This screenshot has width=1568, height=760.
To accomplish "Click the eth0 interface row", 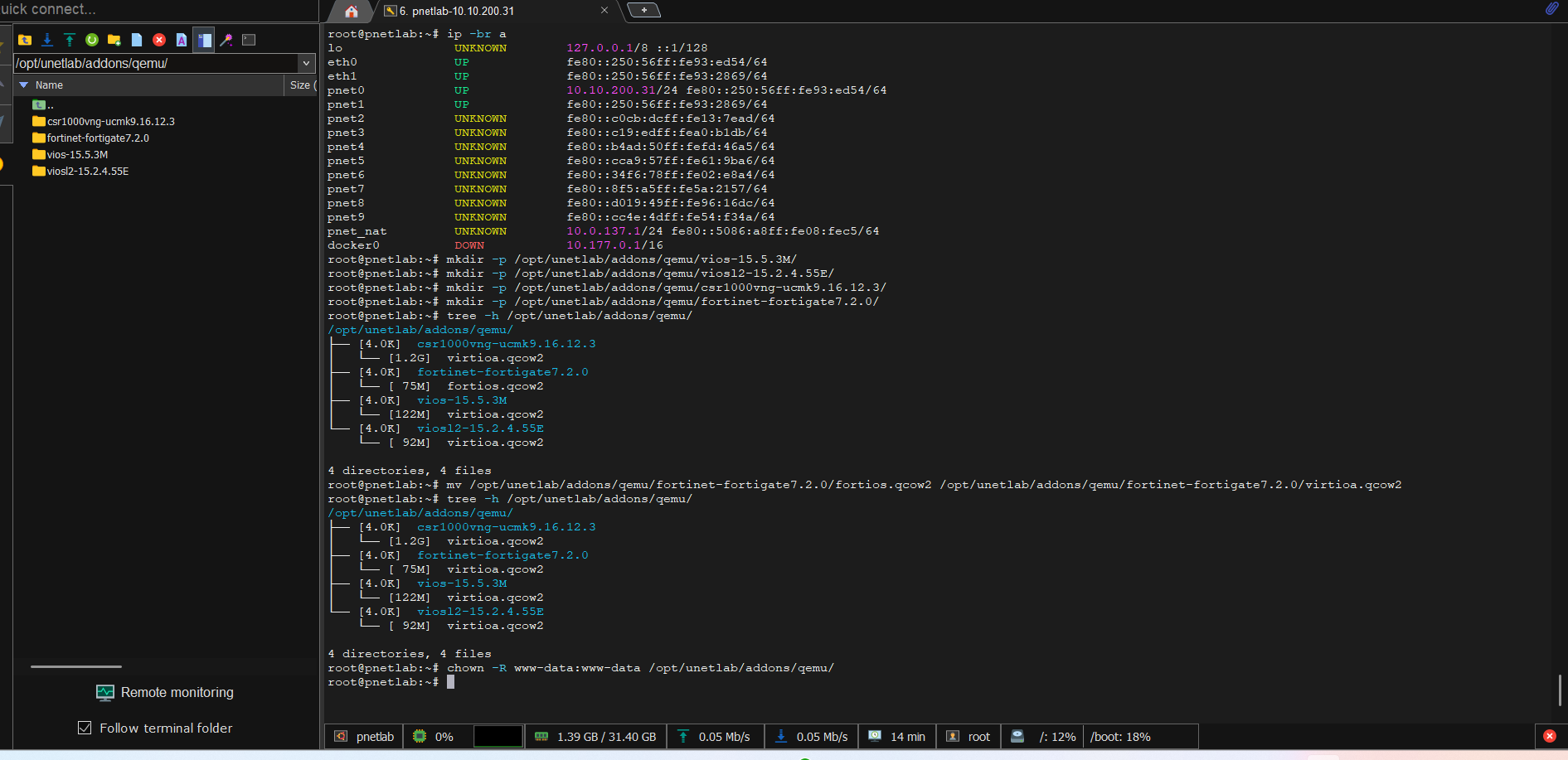I will click(x=547, y=62).
